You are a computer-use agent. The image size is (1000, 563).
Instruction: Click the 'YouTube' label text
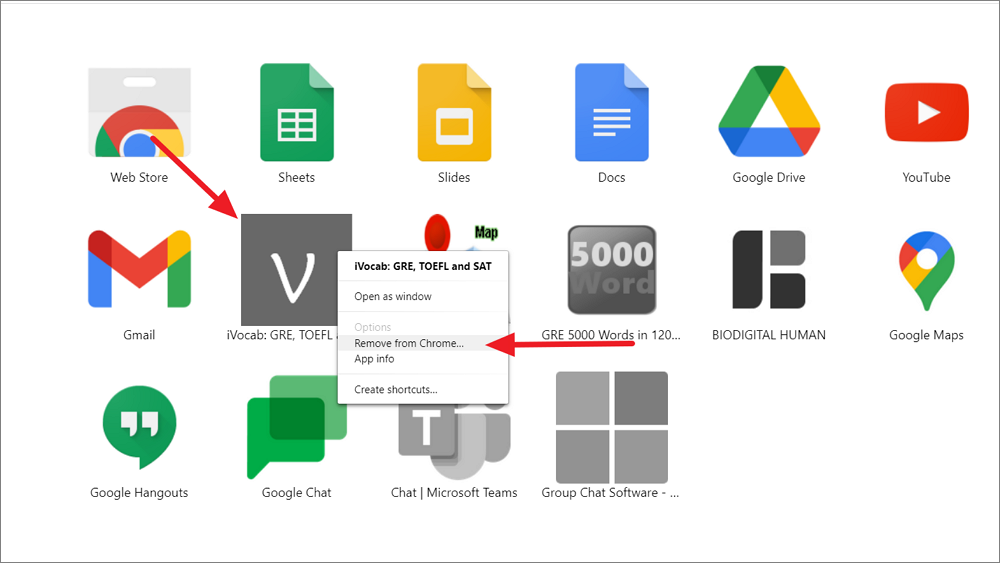[x=927, y=177]
